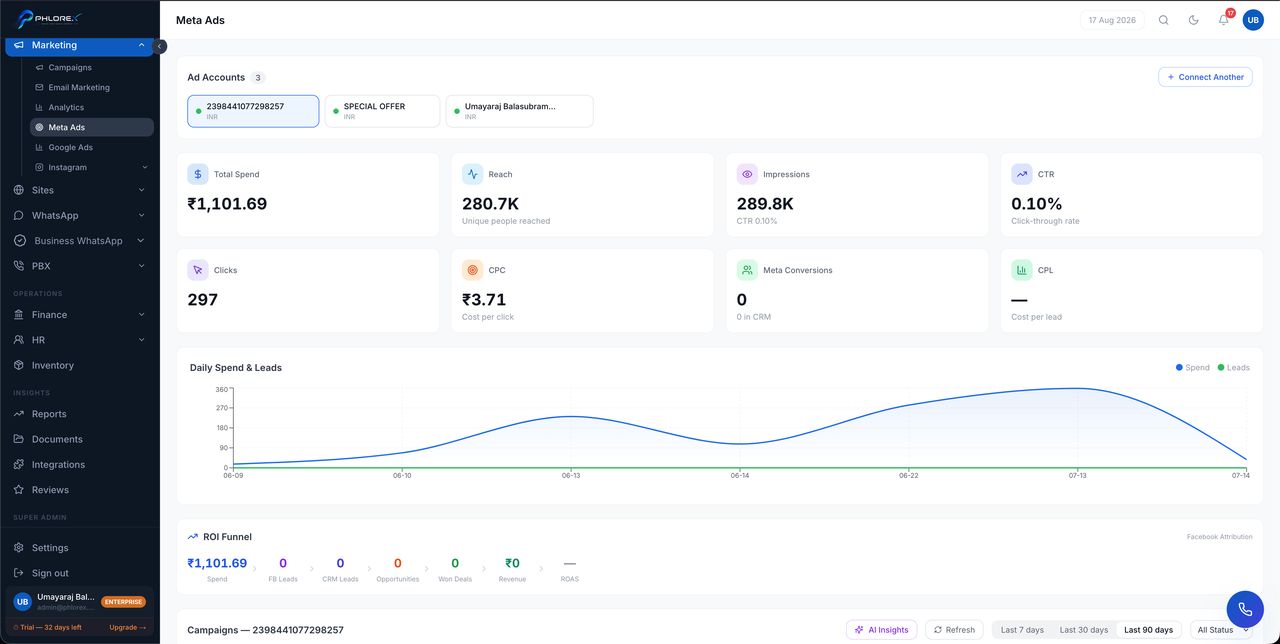Toggle dark mode moon icon

point(1193,20)
